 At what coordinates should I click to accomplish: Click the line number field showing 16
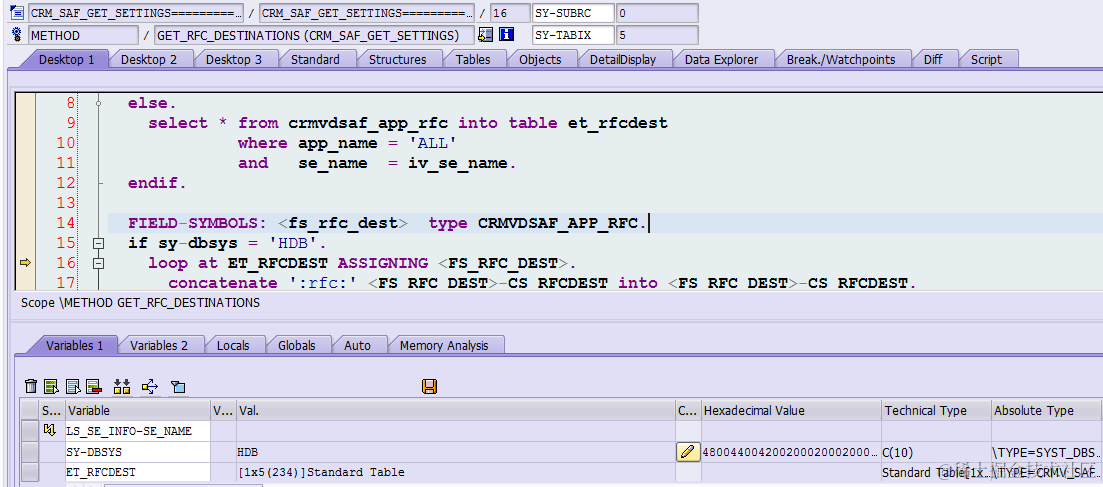pyautogui.click(x=509, y=13)
